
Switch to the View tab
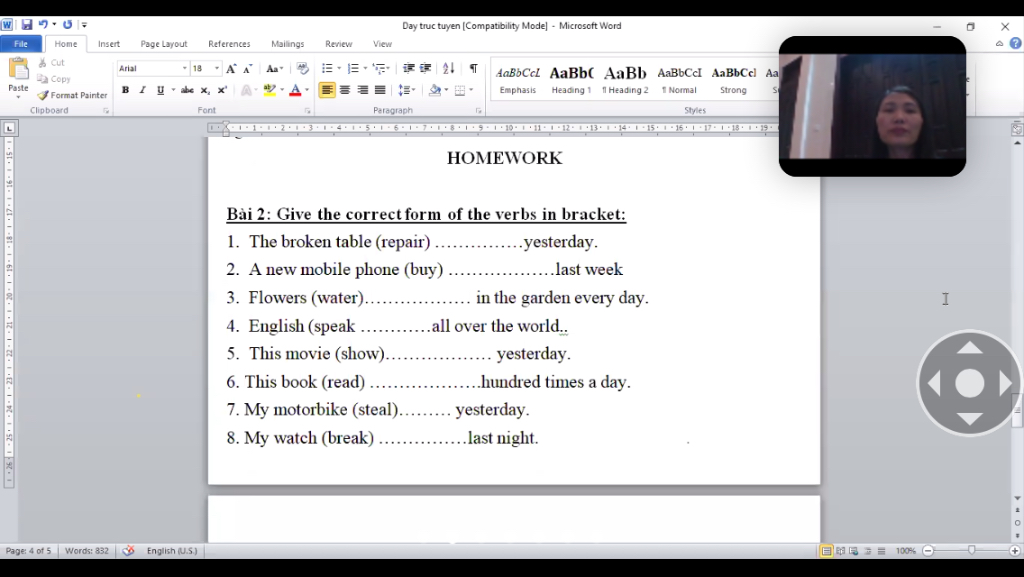pos(383,44)
